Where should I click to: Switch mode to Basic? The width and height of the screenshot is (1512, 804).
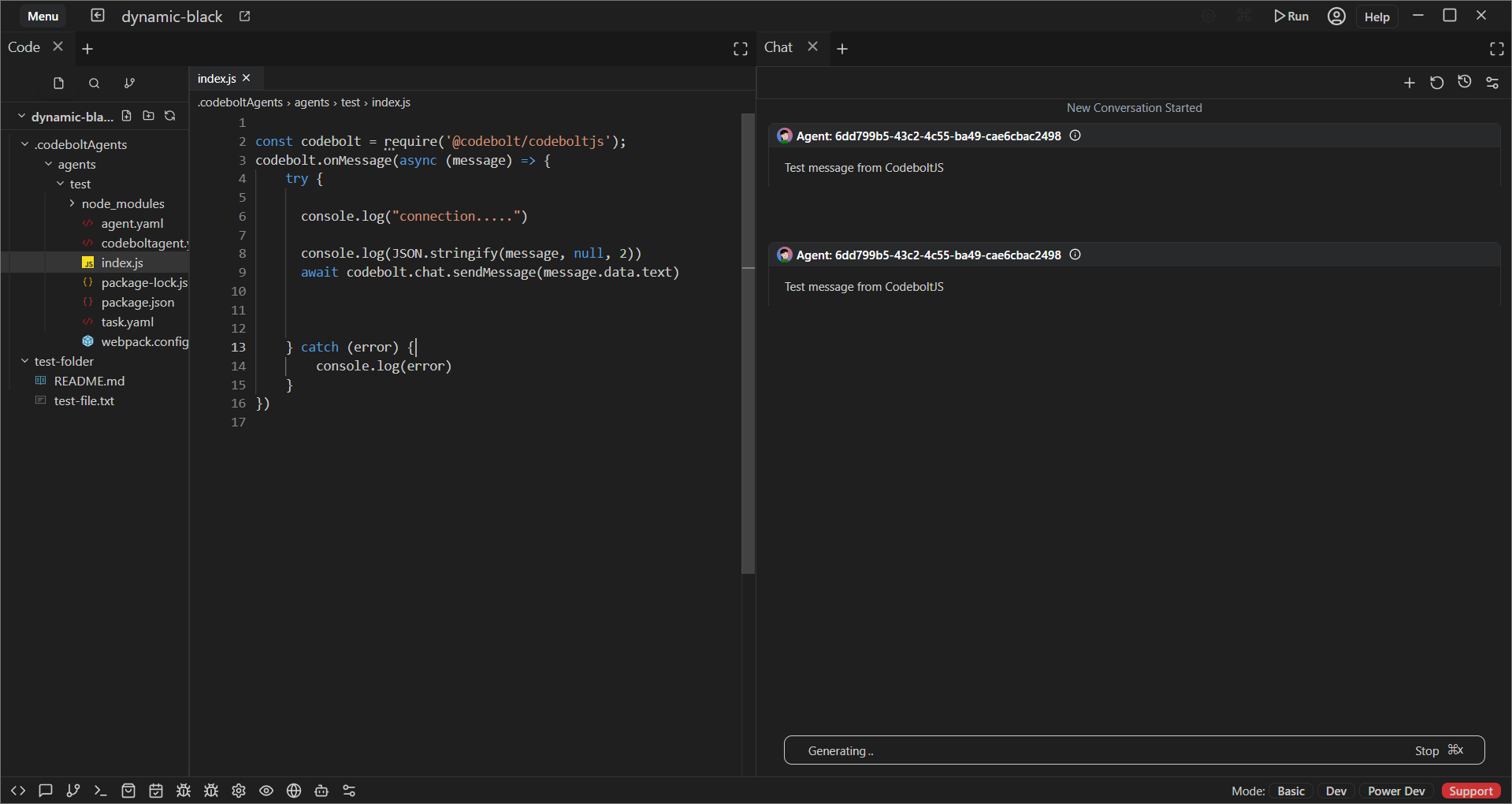(1291, 791)
